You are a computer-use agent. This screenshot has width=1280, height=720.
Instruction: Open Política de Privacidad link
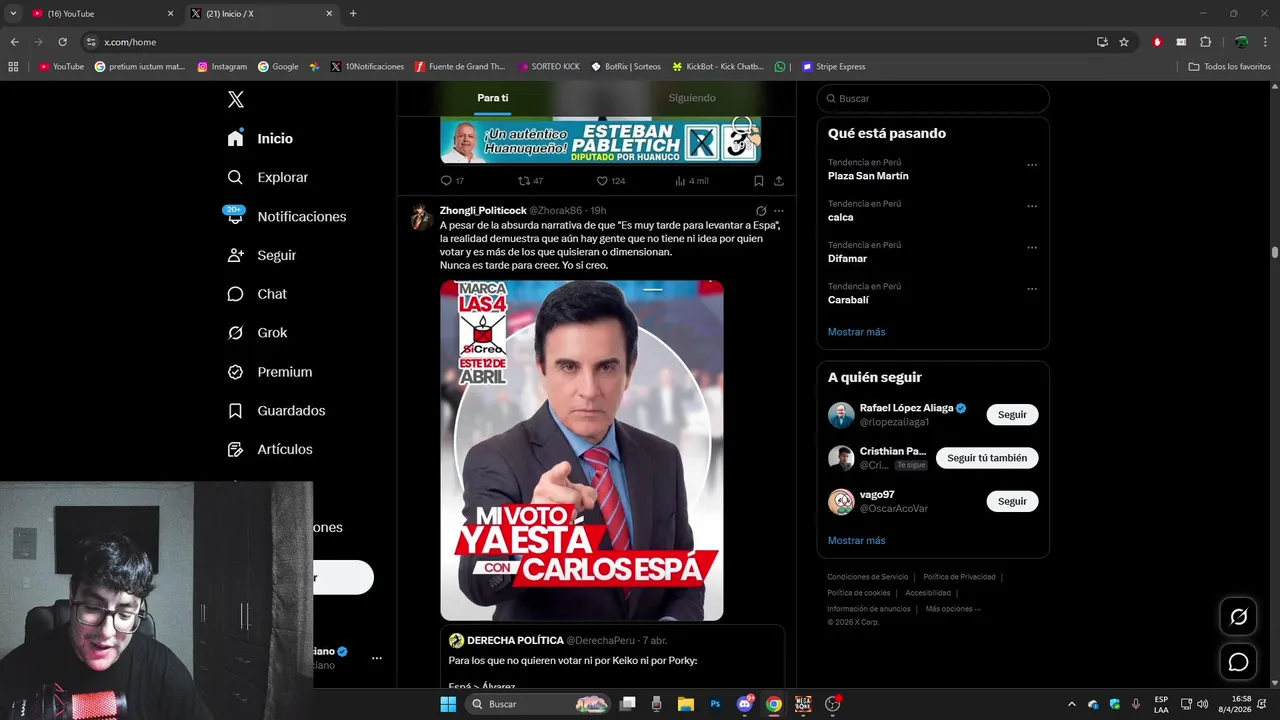pyautogui.click(x=959, y=577)
